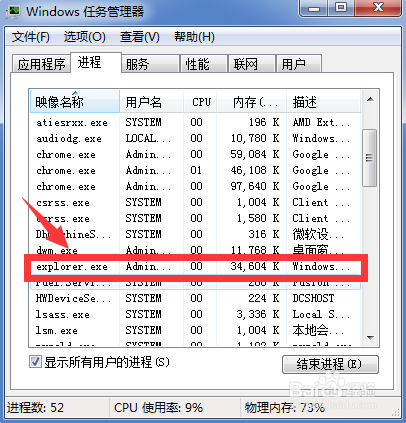Click the 结束进程(E) button
The width and height of the screenshot is (406, 423).
pos(330,364)
